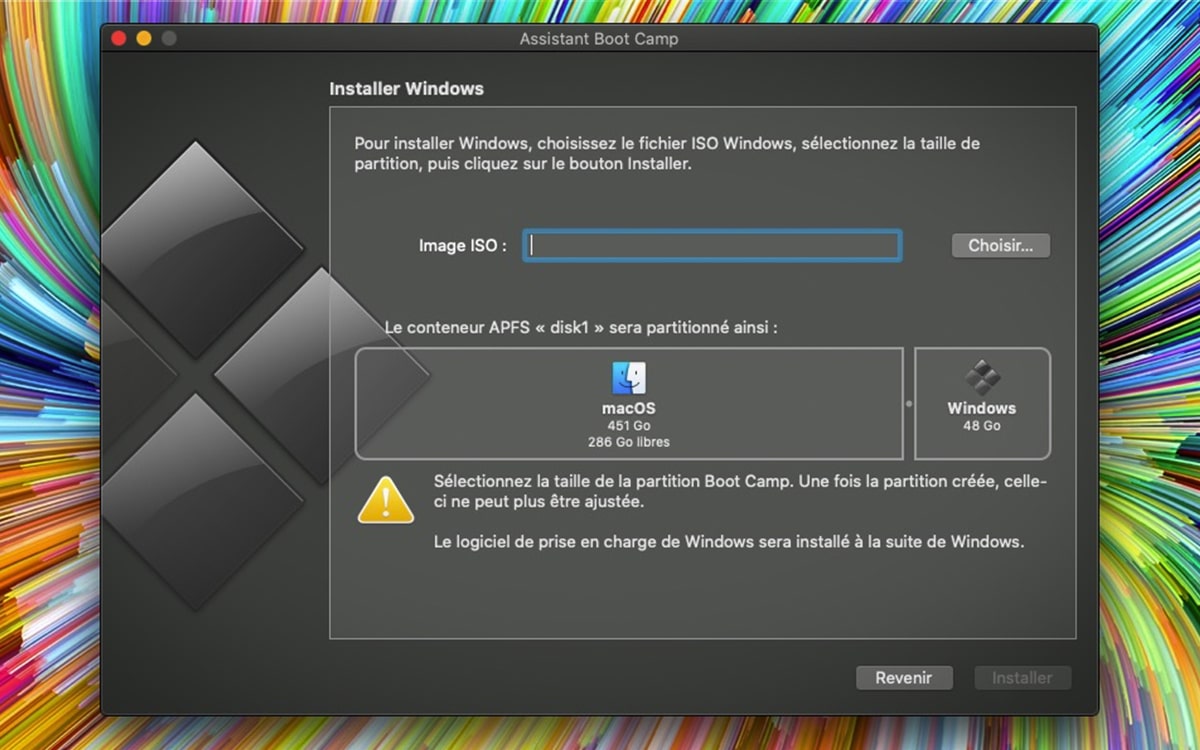The height and width of the screenshot is (750, 1200).
Task: Click the APFS container "disk1" partition text
Action: (581, 328)
